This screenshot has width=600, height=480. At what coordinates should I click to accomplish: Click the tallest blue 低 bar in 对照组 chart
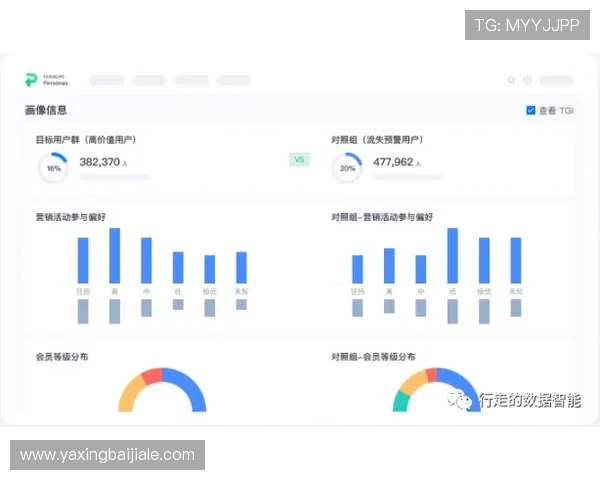pyautogui.click(x=453, y=256)
